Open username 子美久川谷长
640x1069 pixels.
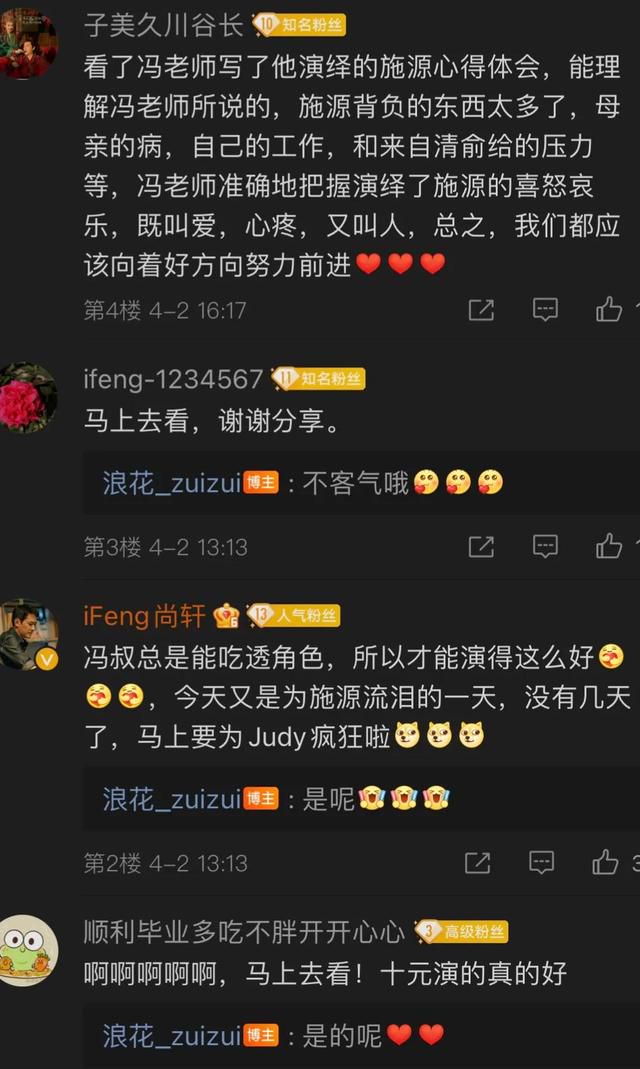click(164, 26)
